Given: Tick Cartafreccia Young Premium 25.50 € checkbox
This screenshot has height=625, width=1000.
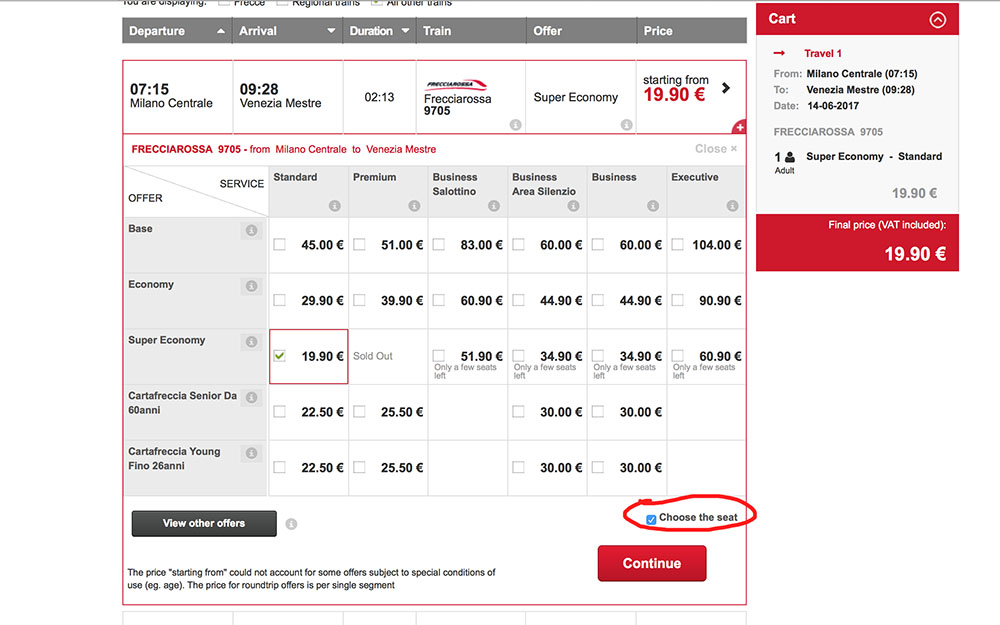Looking at the screenshot, I should pos(359,467).
